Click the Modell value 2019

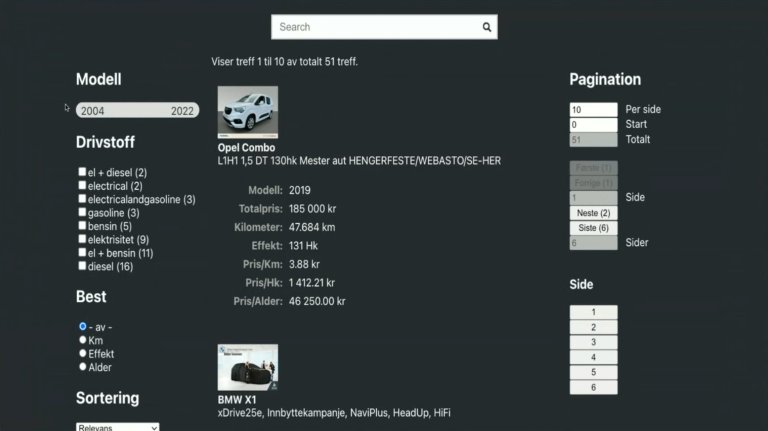pos(300,190)
